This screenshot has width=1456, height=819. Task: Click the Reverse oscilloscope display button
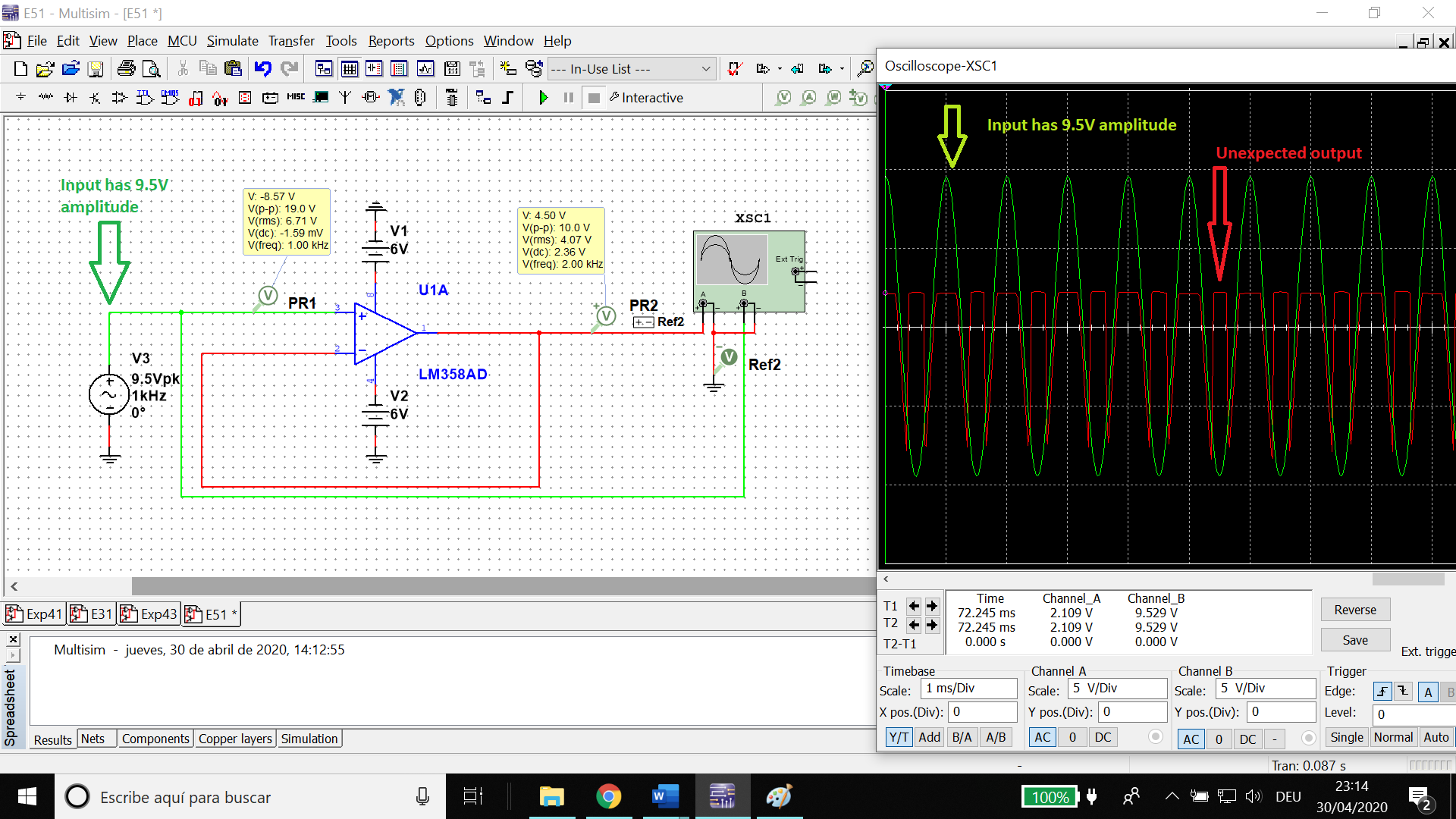click(1356, 608)
